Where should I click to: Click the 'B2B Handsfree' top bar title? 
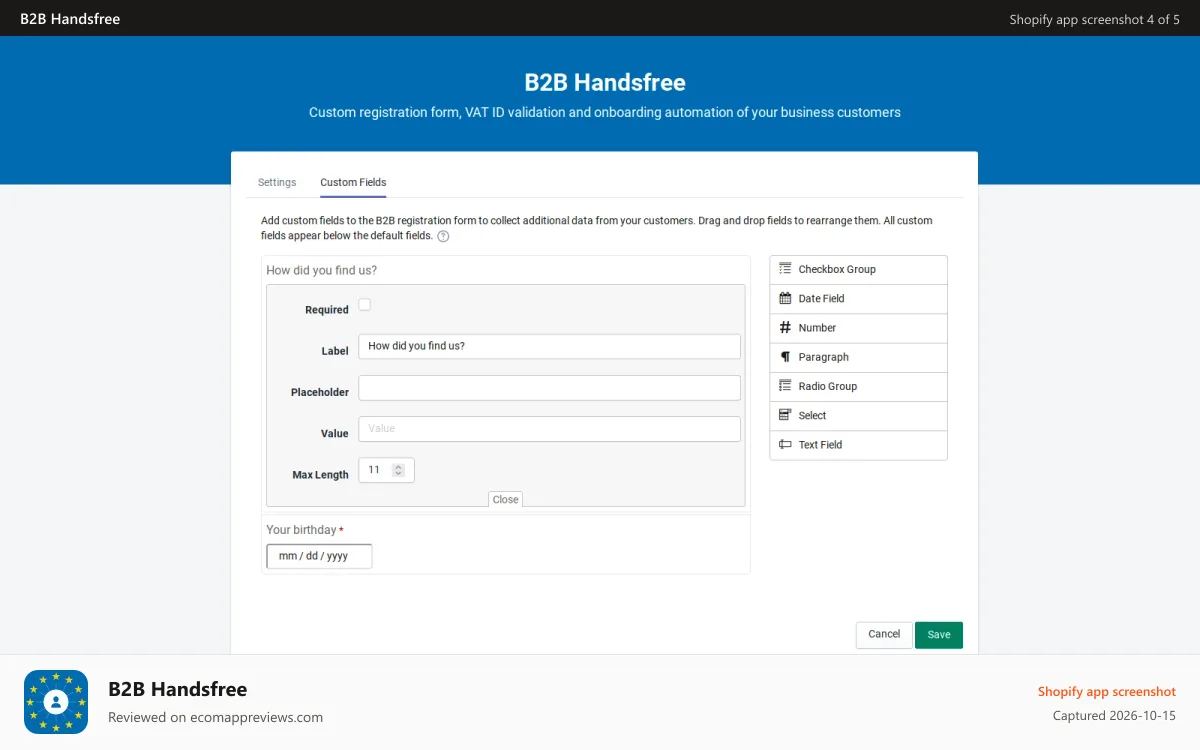coord(70,18)
